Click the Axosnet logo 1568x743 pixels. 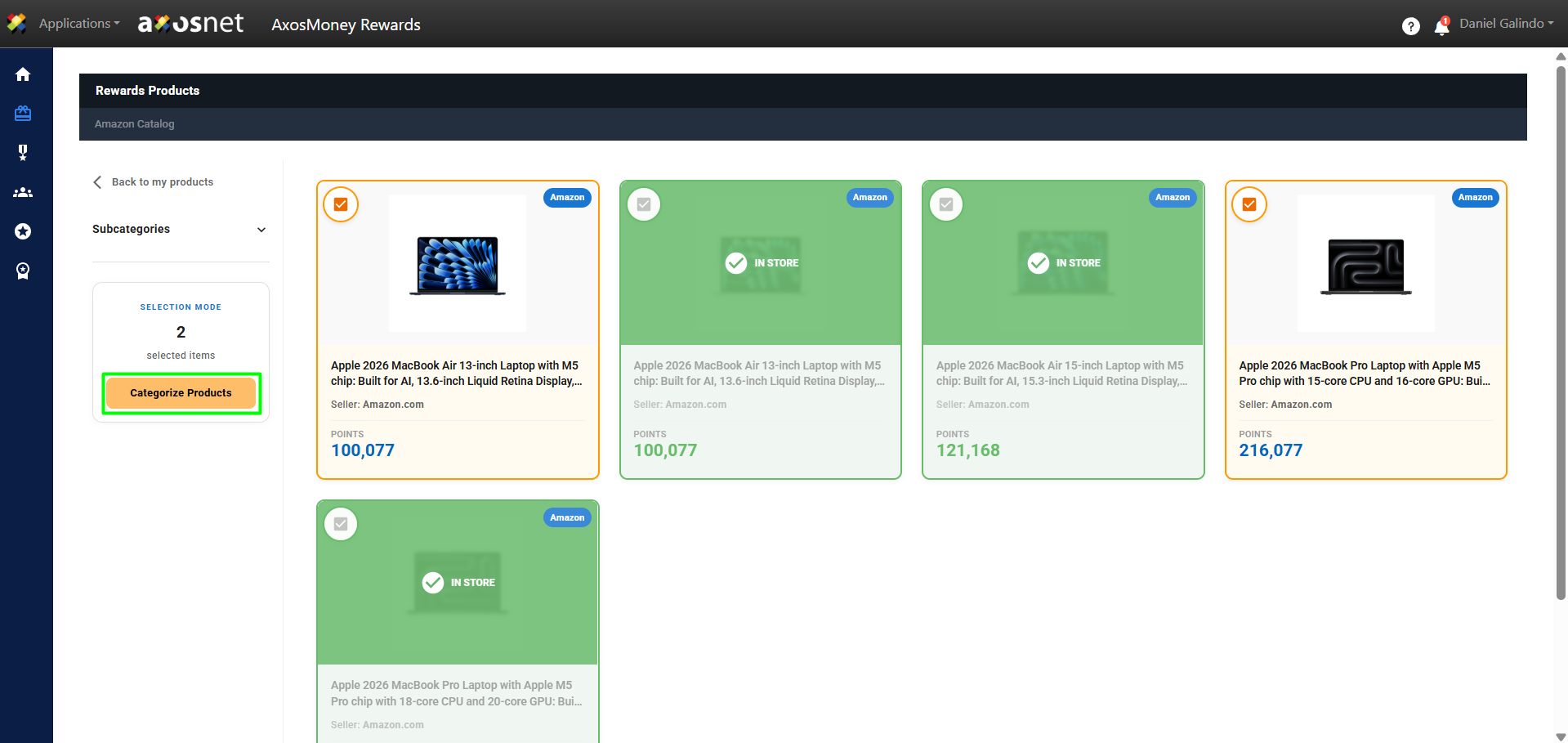click(x=190, y=24)
